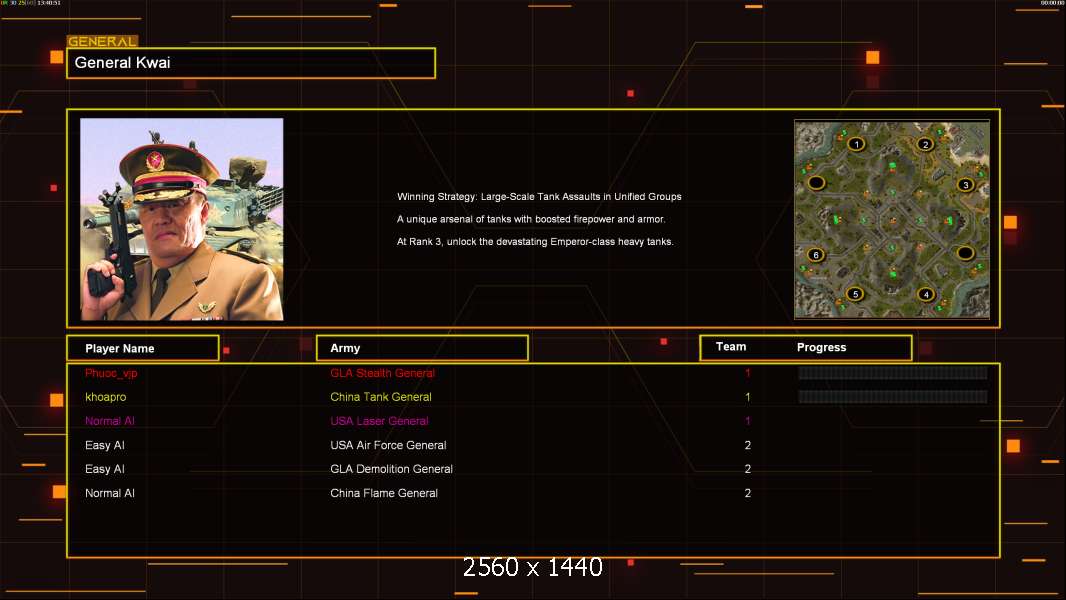Select start position 6 on the map

click(x=816, y=255)
